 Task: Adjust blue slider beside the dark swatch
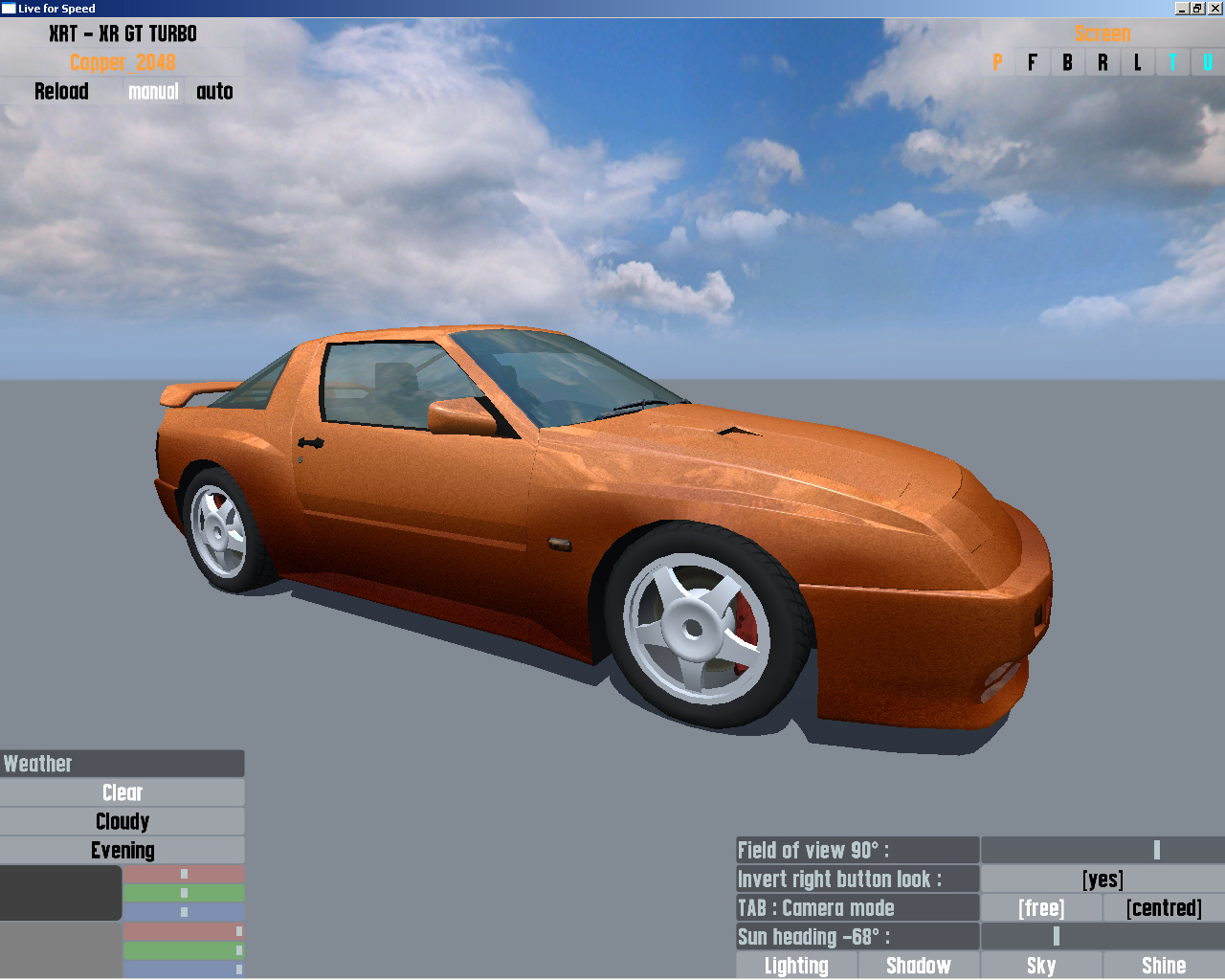pyautogui.click(x=184, y=912)
